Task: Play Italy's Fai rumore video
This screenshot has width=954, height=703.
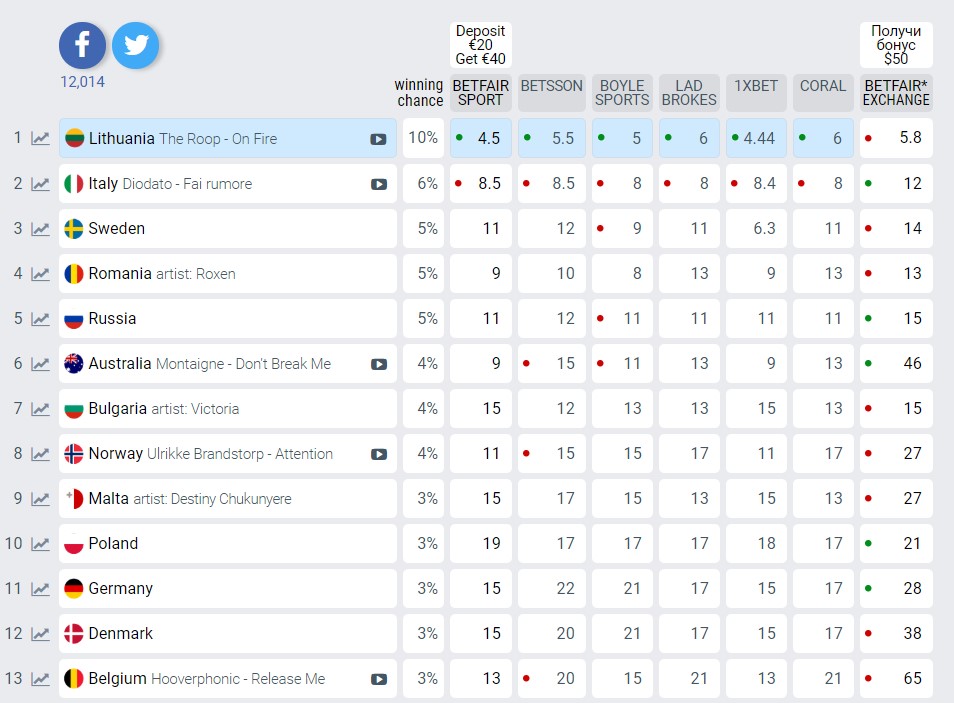Action: click(x=378, y=184)
